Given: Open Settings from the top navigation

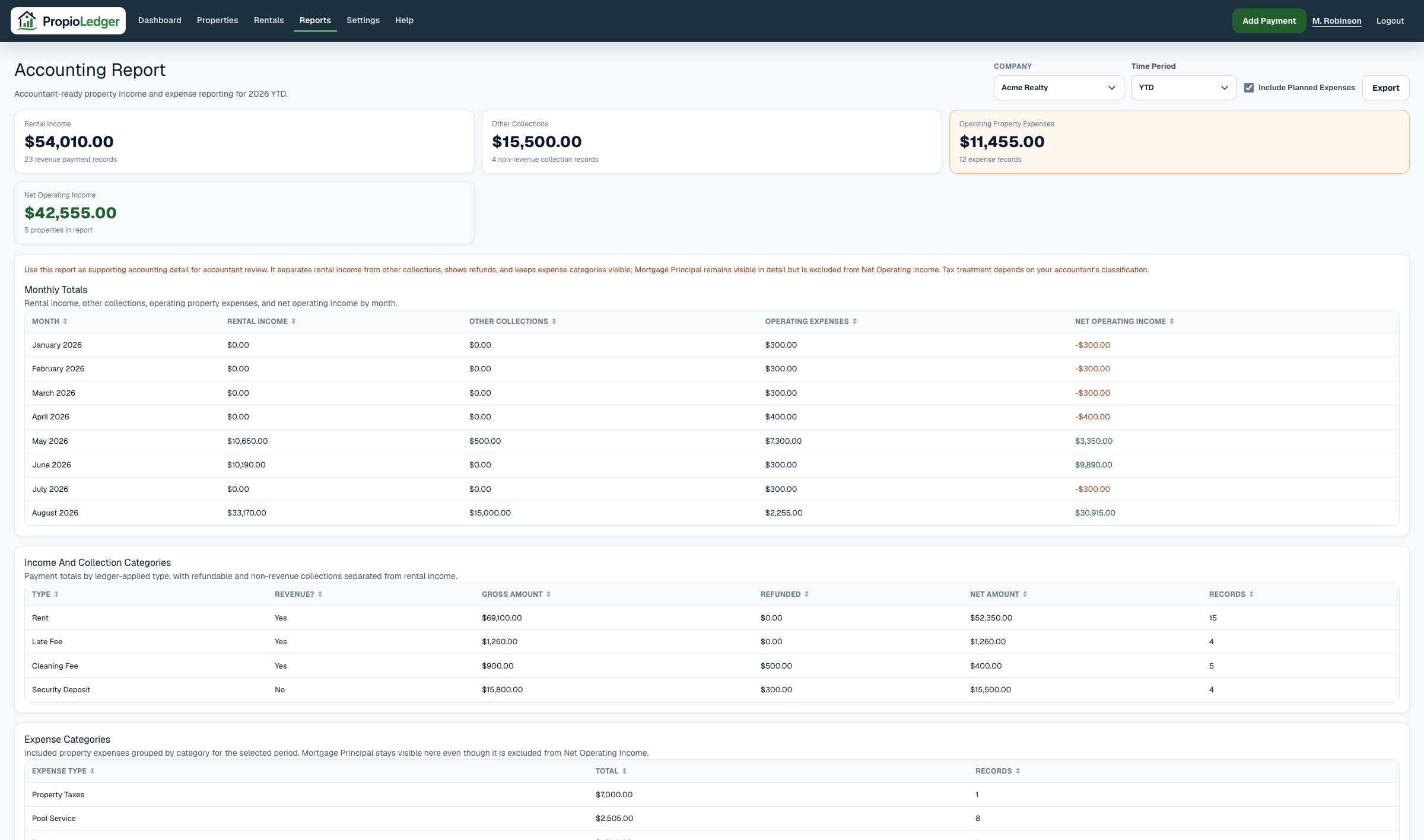Looking at the screenshot, I should point(363,20).
